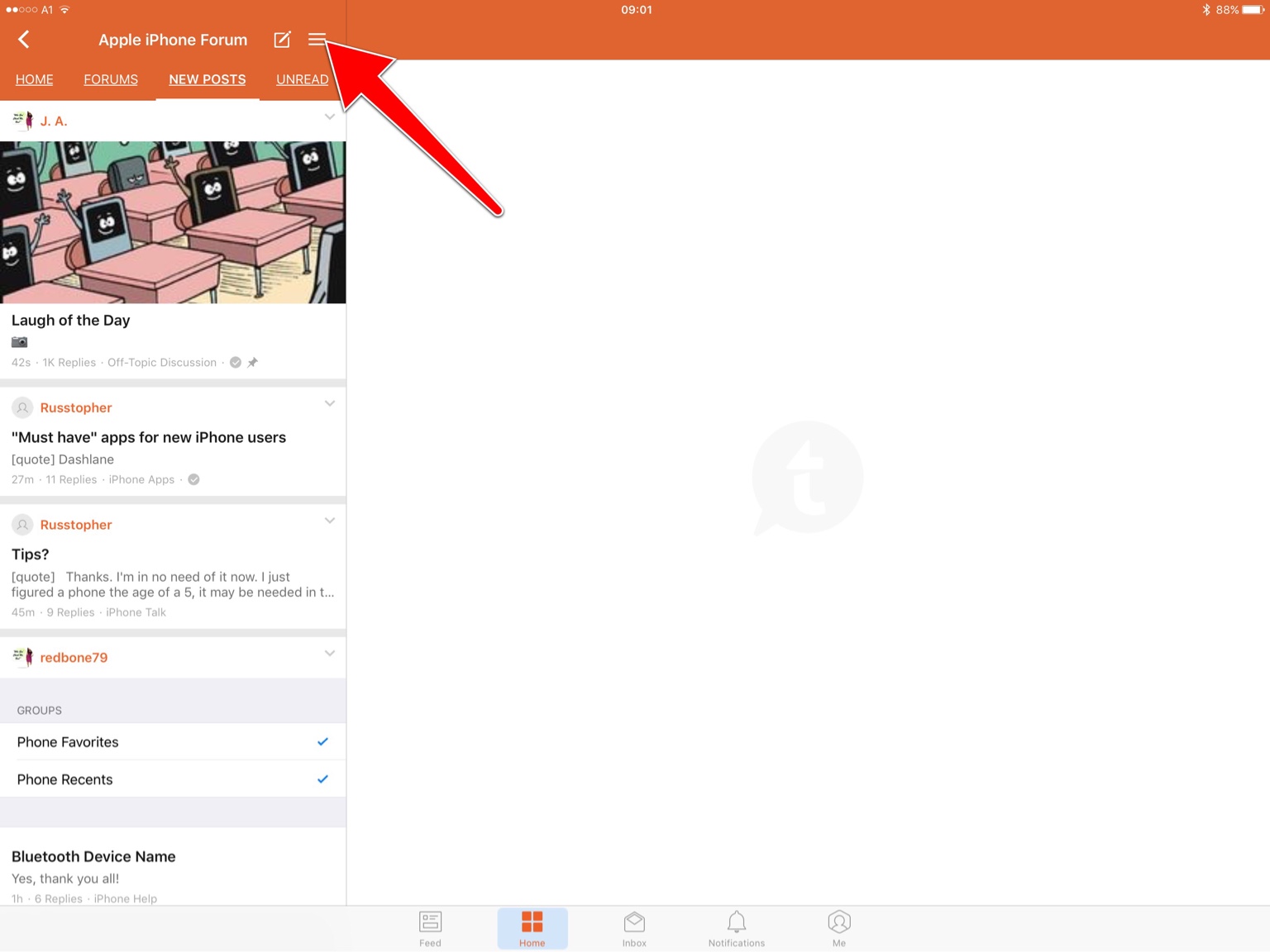Toggle the Phone Favorites checkmark

[322, 742]
